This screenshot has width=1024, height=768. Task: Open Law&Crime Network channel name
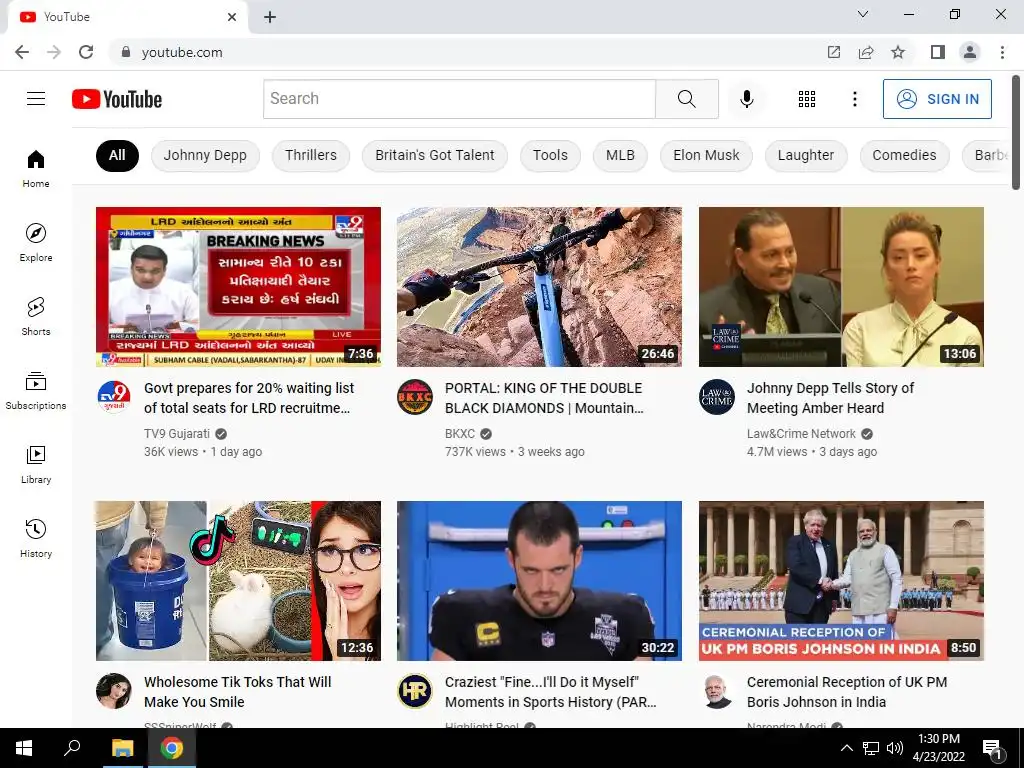801,434
